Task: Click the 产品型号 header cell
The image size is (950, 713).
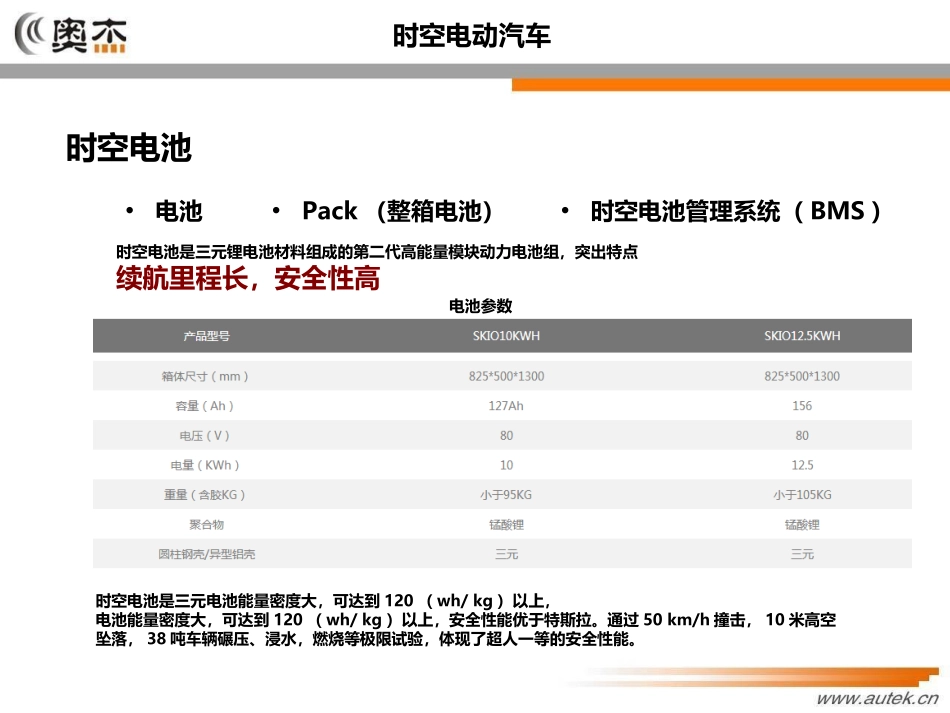Action: 207,336
